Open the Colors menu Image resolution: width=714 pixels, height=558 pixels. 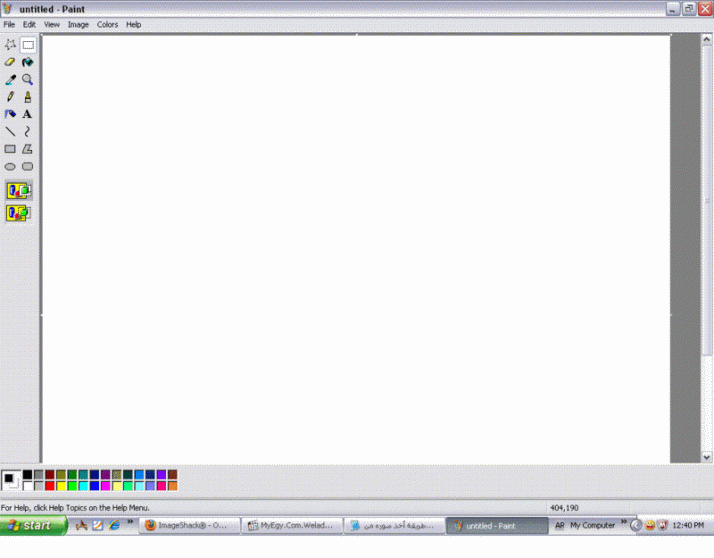(x=107, y=24)
